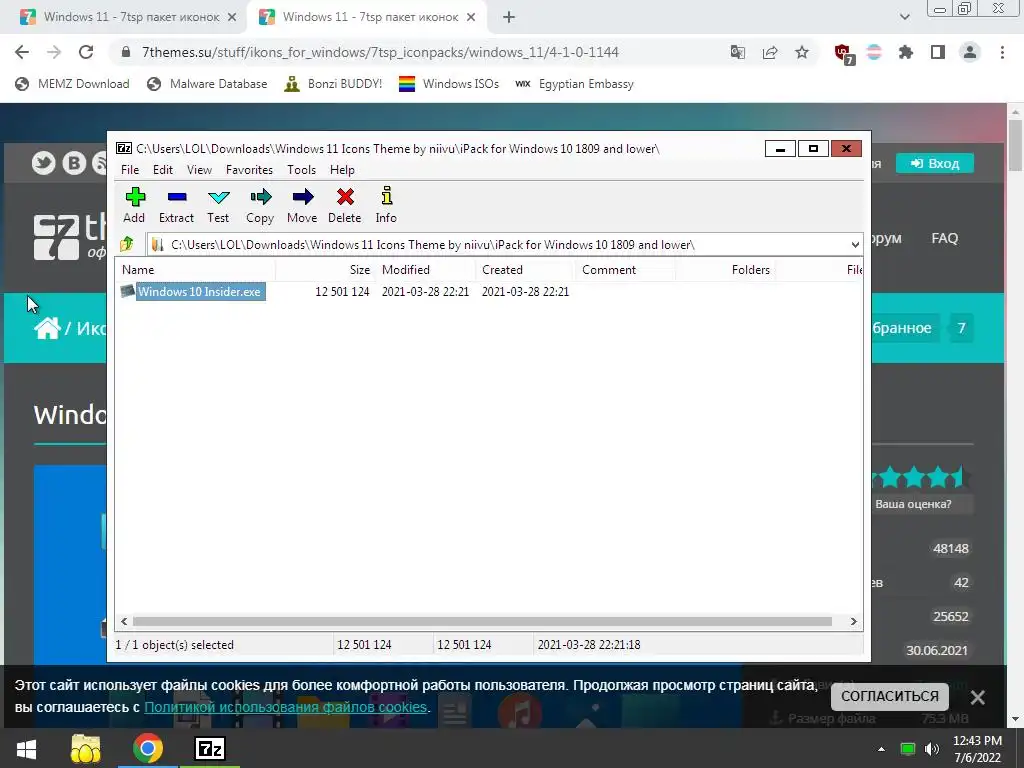Open the Favorites menu
This screenshot has height=768, width=1024.
click(249, 170)
